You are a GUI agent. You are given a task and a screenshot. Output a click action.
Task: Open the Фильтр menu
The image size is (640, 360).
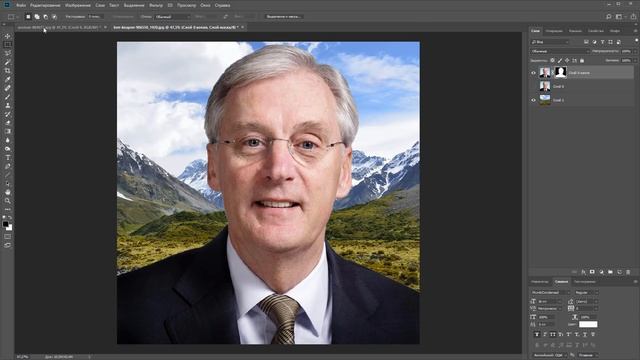coord(156,5)
